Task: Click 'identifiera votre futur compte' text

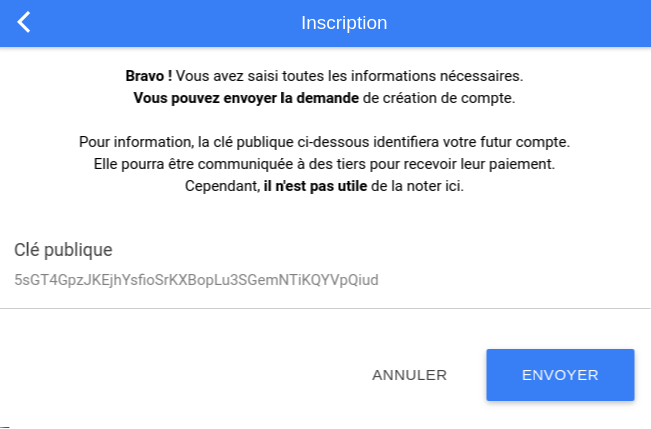Action: (471, 142)
